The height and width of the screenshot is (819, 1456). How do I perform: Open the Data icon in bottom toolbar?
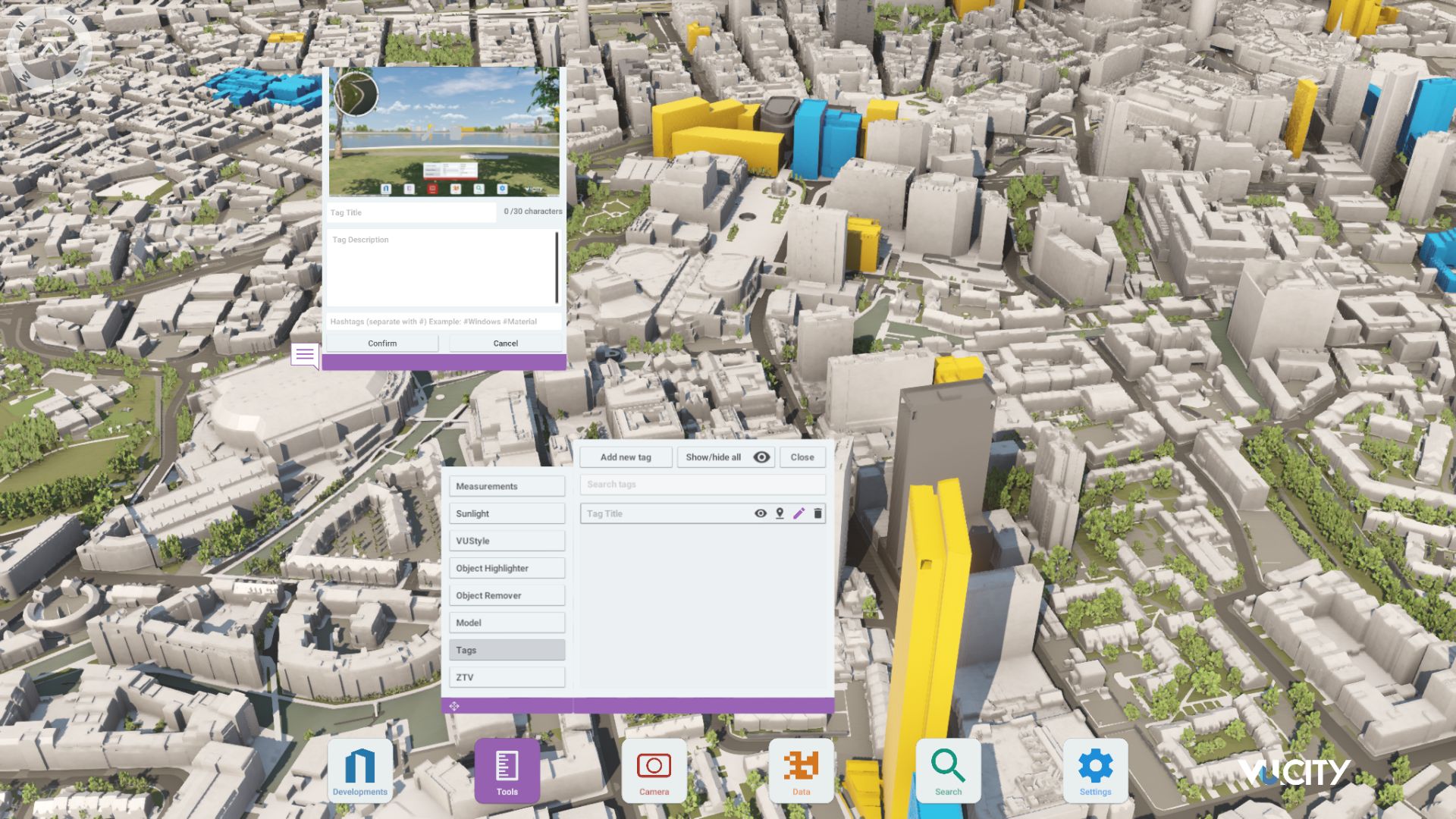pyautogui.click(x=801, y=770)
